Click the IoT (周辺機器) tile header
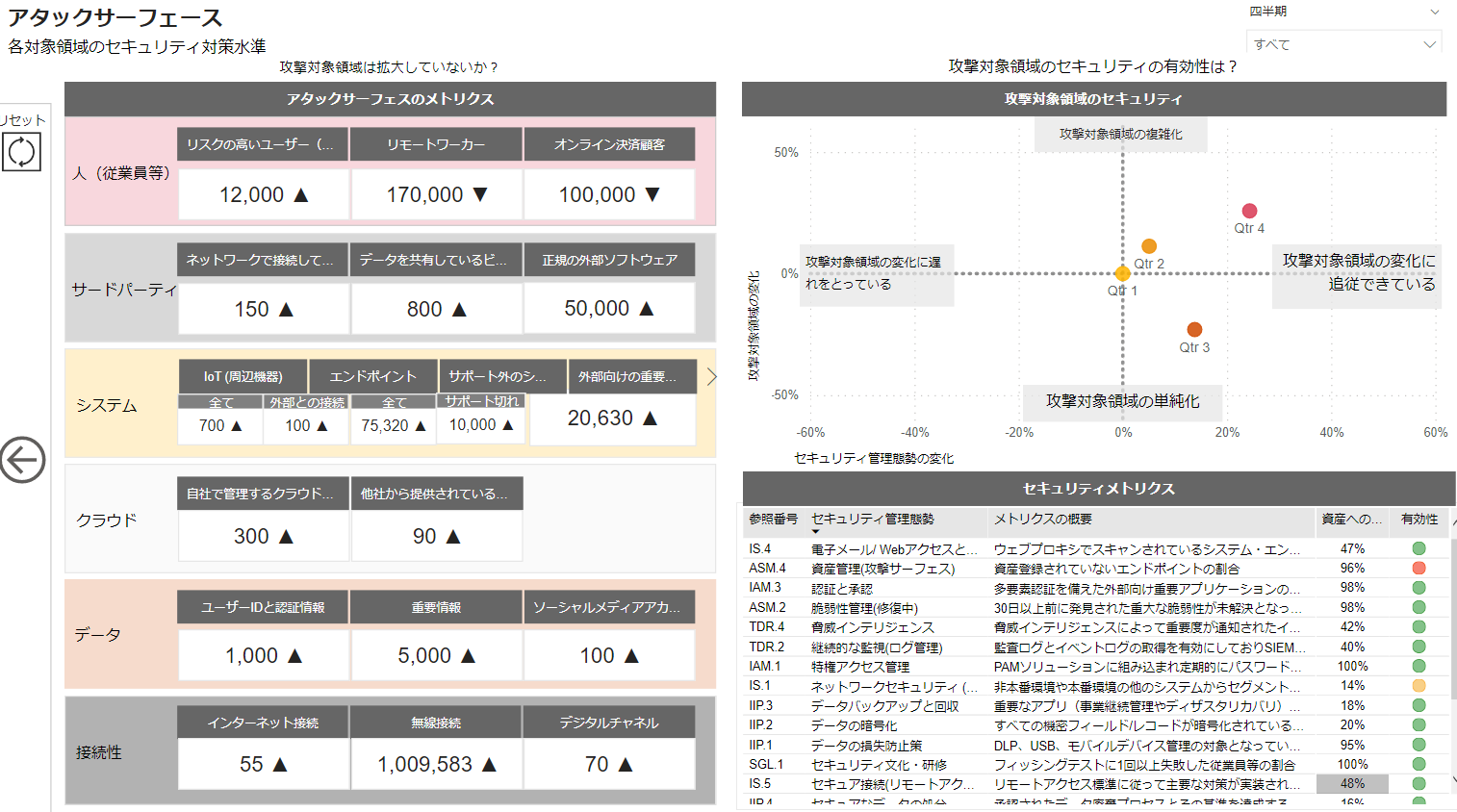The height and width of the screenshot is (812, 1457). click(243, 376)
